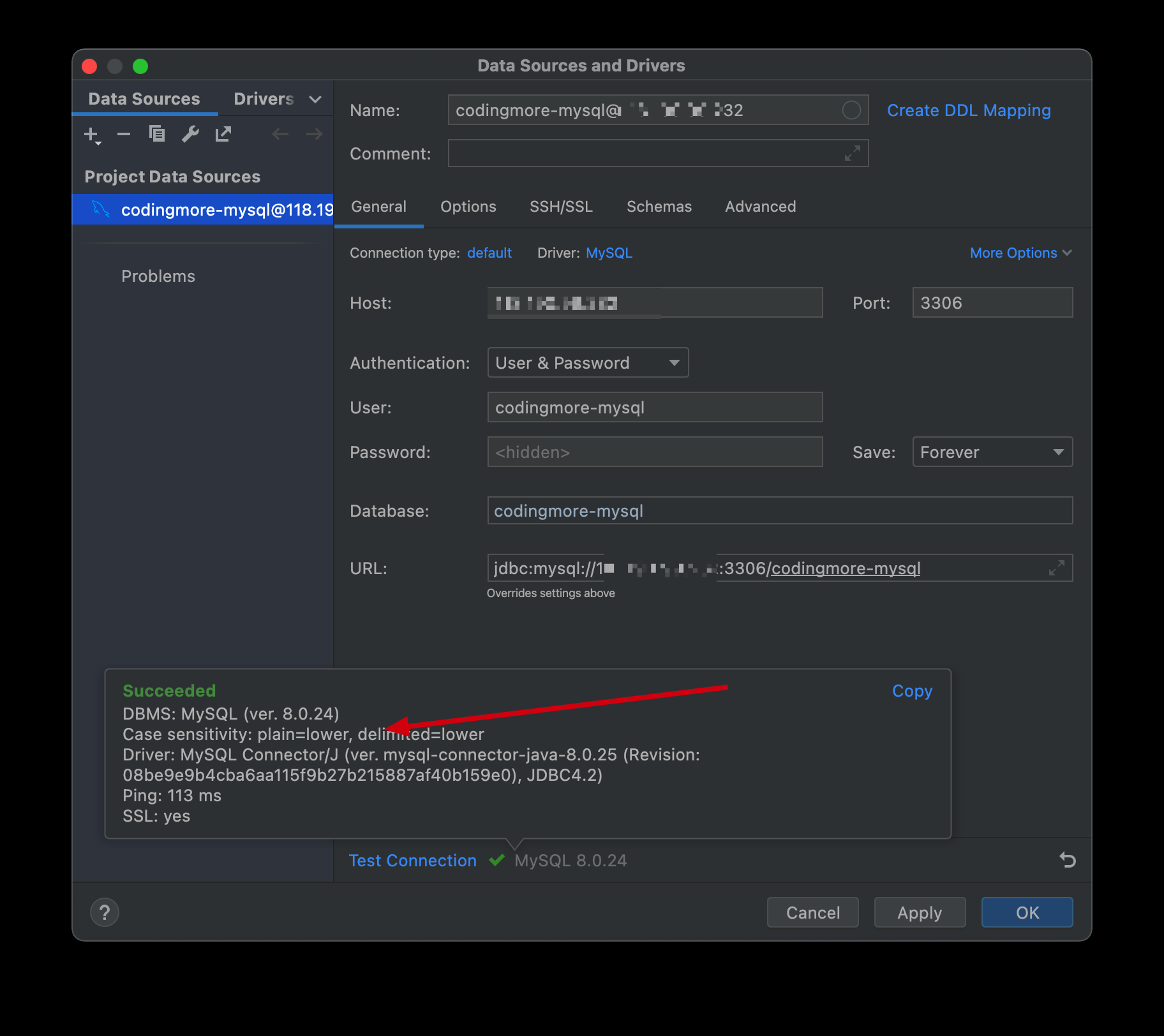Switch to the Schemas tab
The image size is (1164, 1036).
click(x=659, y=207)
